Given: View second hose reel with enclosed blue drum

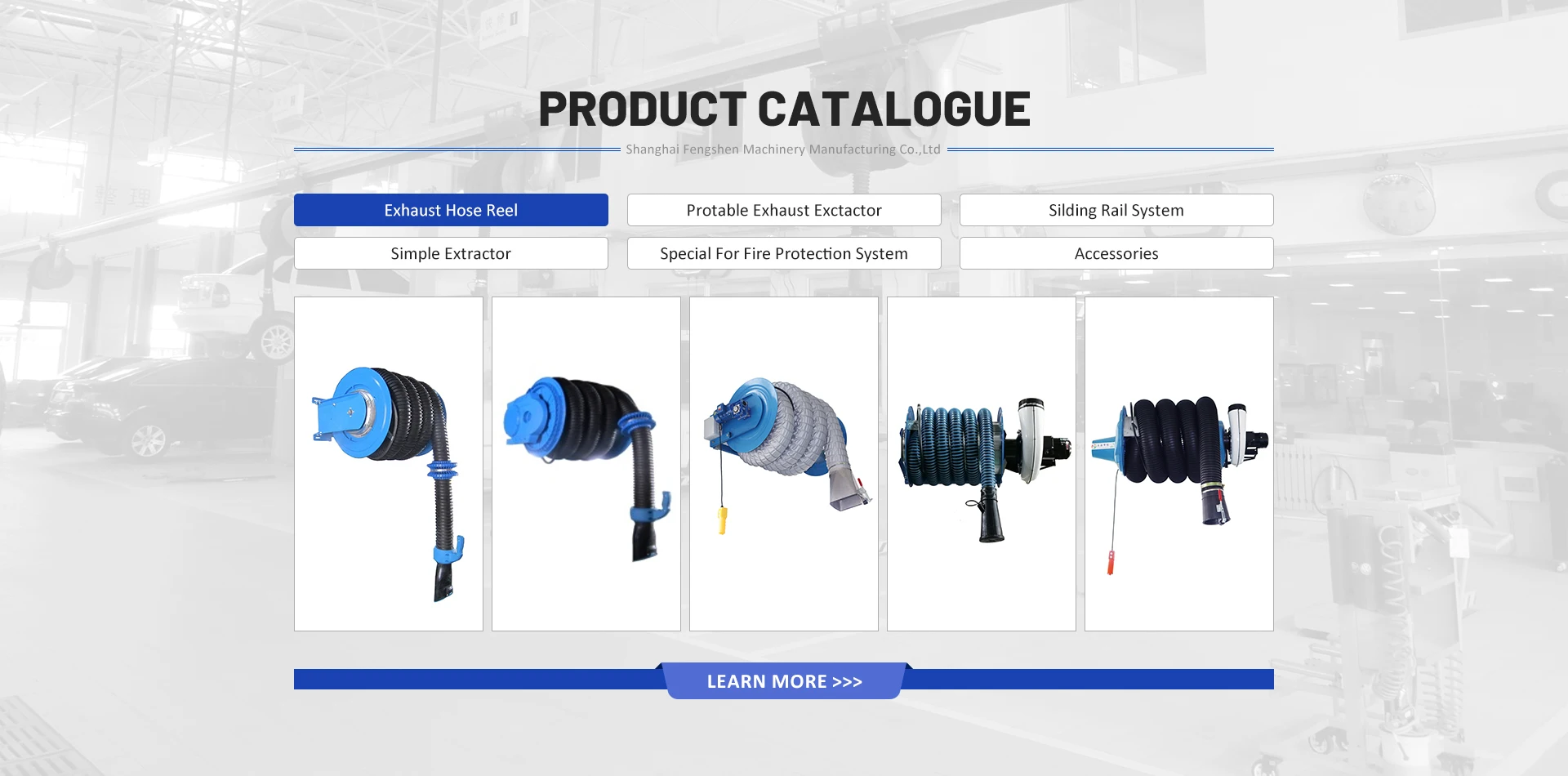Looking at the screenshot, I should click(586, 464).
